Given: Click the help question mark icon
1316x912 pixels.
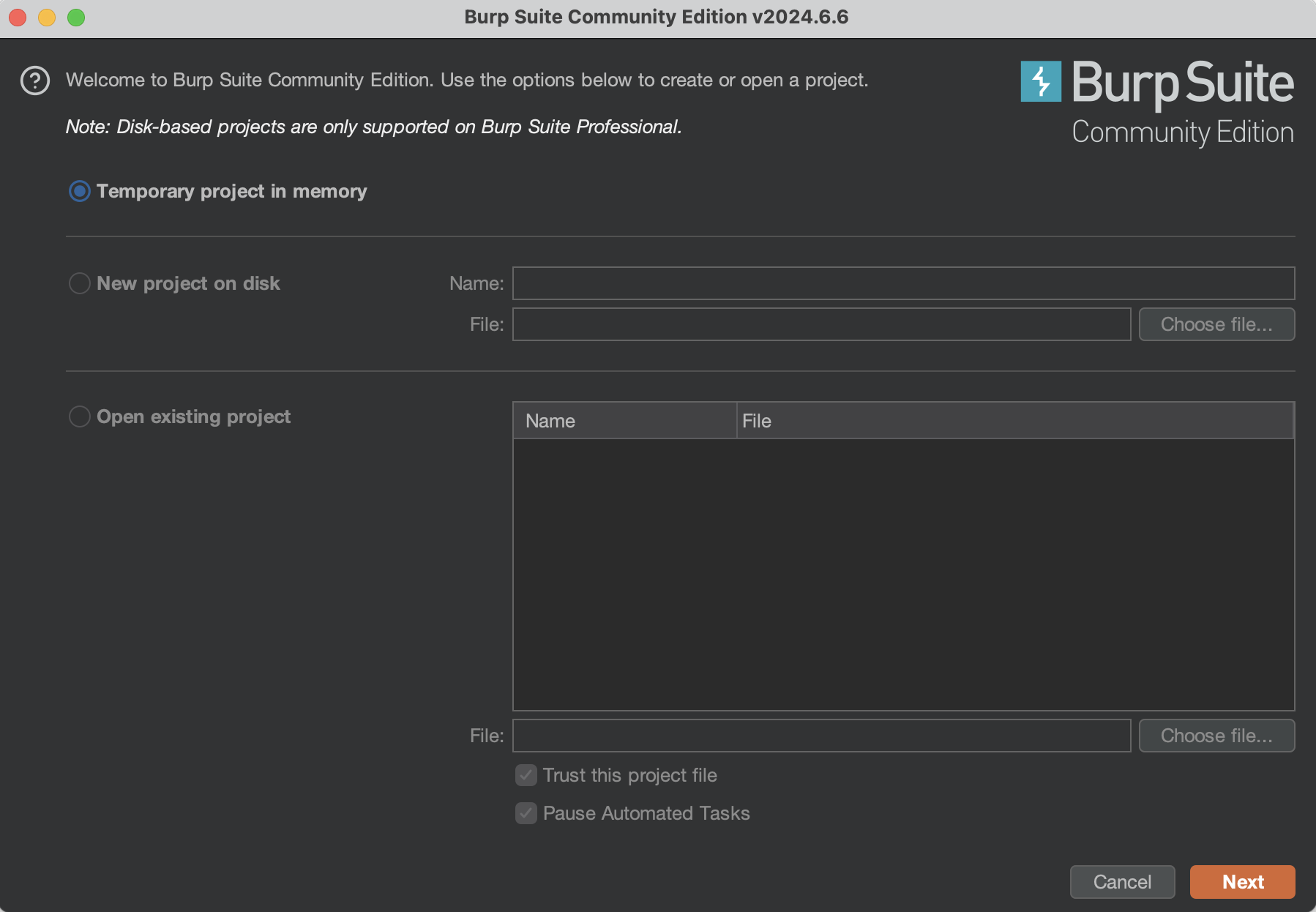Looking at the screenshot, I should point(35,81).
